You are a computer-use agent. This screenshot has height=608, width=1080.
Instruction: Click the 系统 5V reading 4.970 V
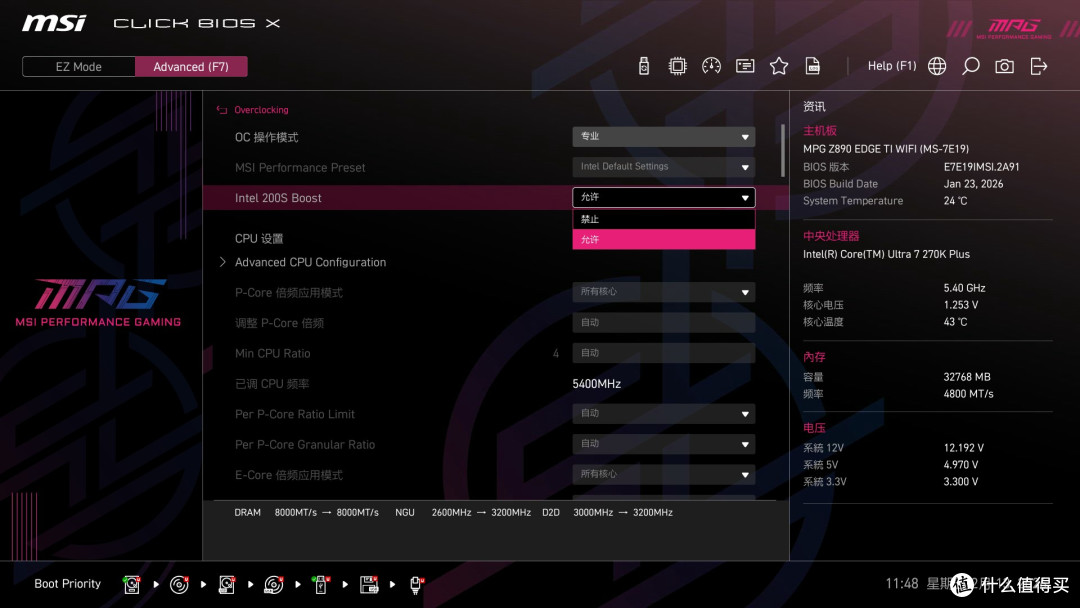tap(961, 465)
